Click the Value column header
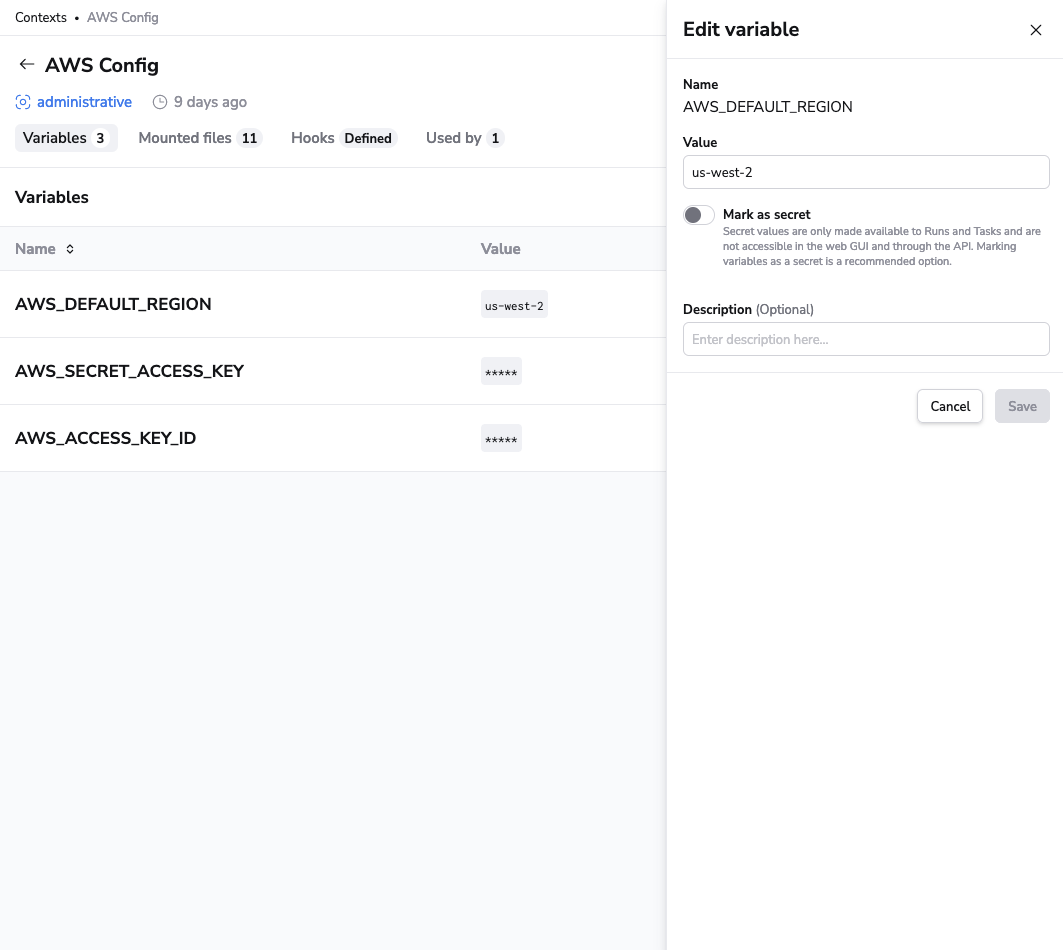 click(500, 249)
